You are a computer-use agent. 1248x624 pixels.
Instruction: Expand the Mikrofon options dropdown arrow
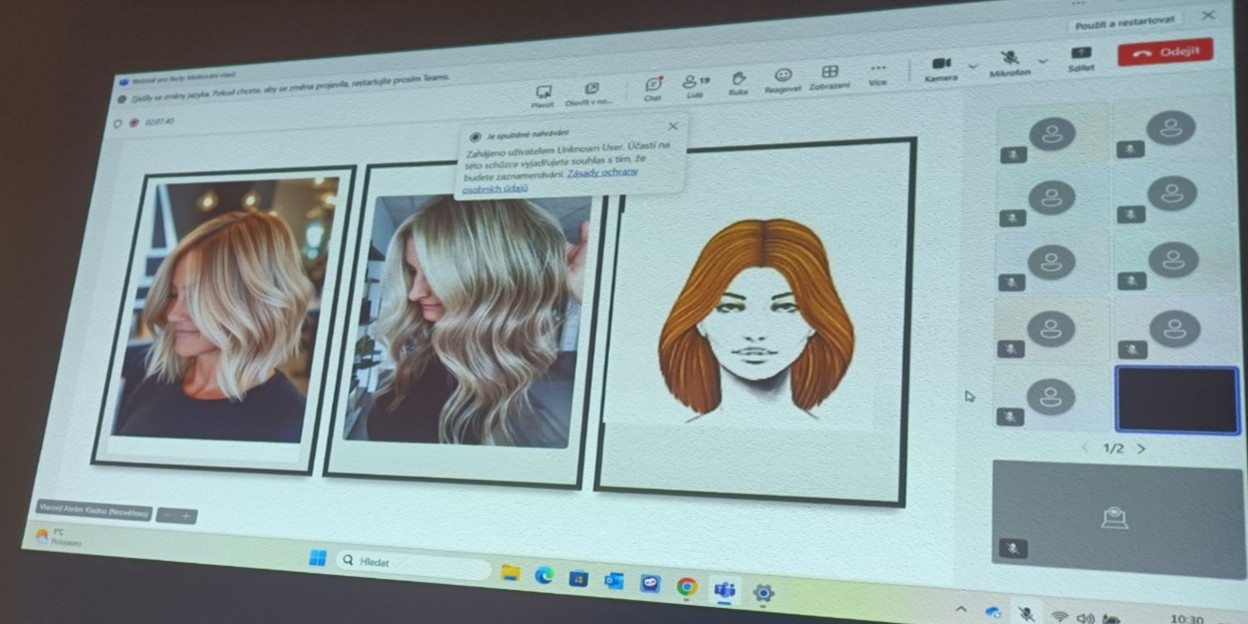pos(1042,62)
